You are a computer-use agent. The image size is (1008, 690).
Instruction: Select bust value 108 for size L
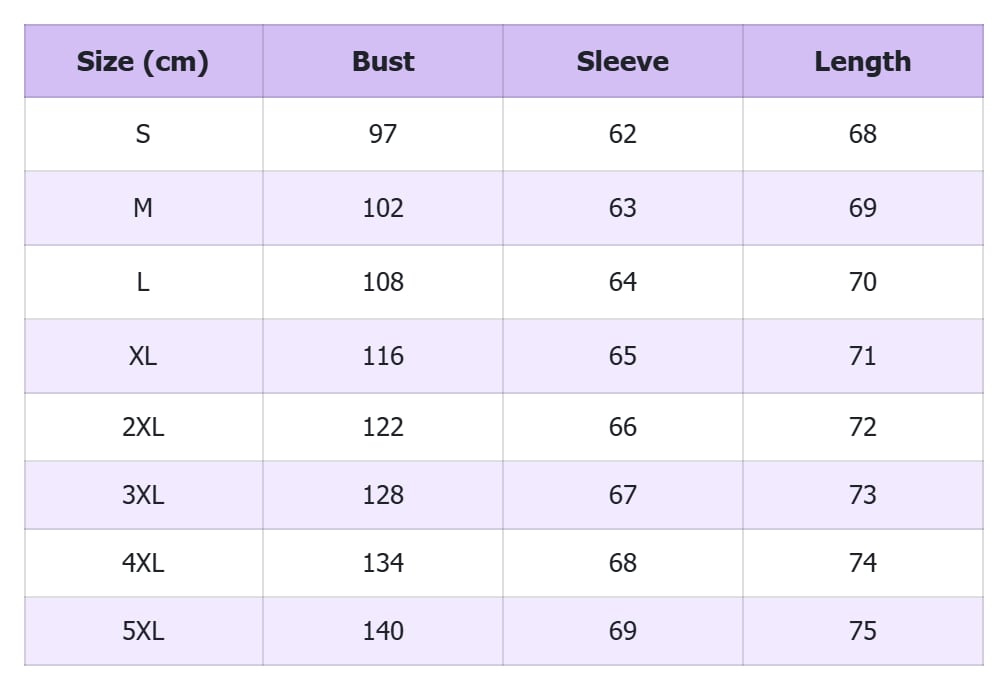click(x=383, y=282)
